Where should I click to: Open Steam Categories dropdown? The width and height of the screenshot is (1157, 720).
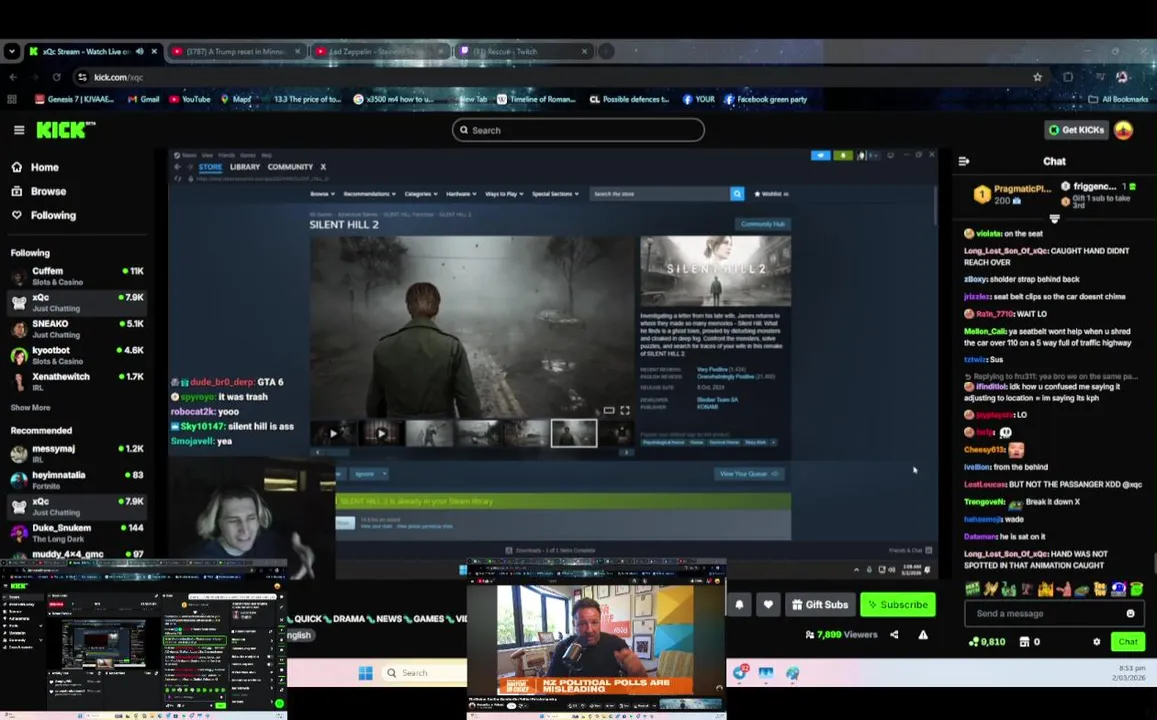(x=421, y=194)
